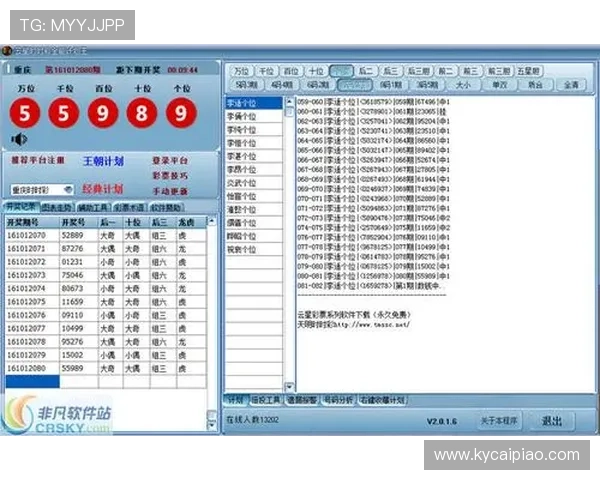Screen dimensions: 600x480
Task: Select the 大小 plan type button
Action: point(463,85)
